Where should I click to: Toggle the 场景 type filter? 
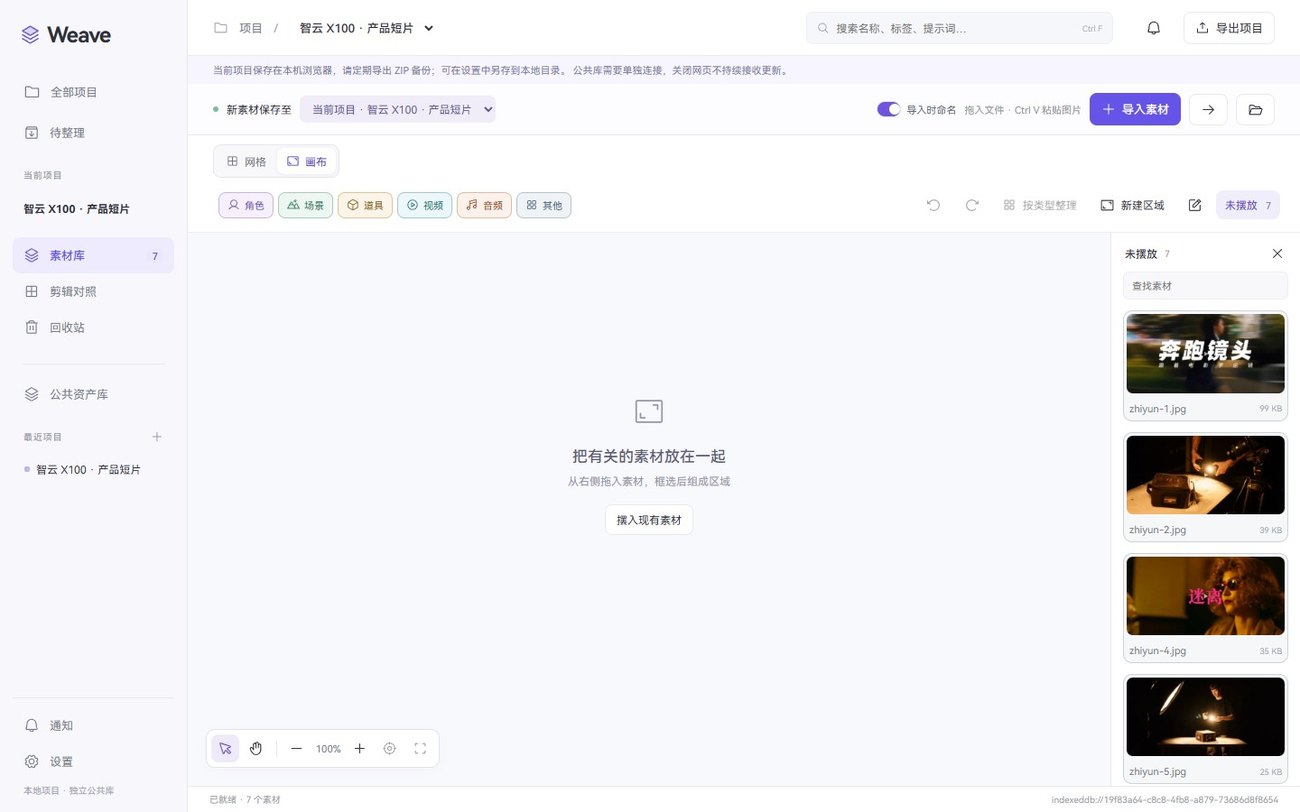click(x=305, y=205)
